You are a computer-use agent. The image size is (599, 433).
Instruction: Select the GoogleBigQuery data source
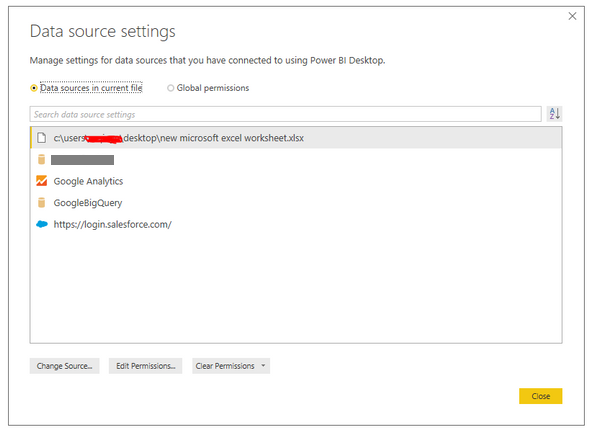coord(296,203)
